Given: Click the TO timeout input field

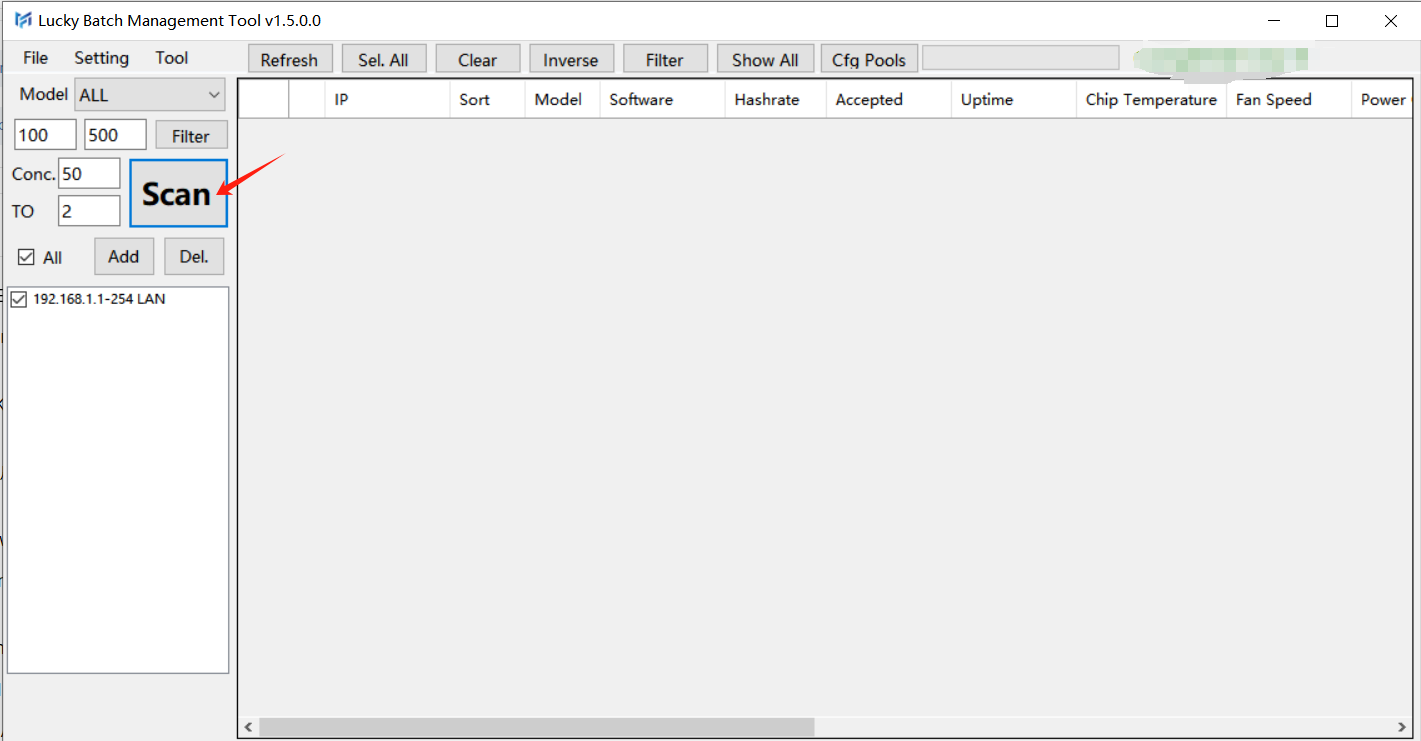Looking at the screenshot, I should point(89,211).
